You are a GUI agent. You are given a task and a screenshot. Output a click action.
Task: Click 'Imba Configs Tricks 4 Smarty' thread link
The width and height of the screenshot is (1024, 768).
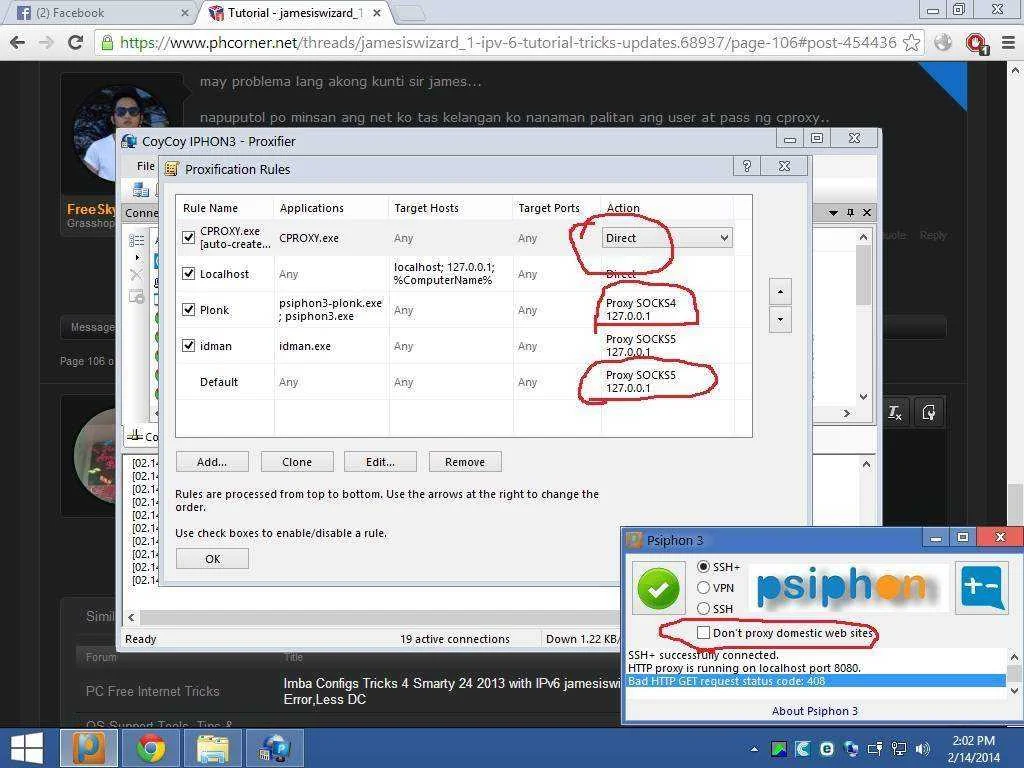click(452, 691)
